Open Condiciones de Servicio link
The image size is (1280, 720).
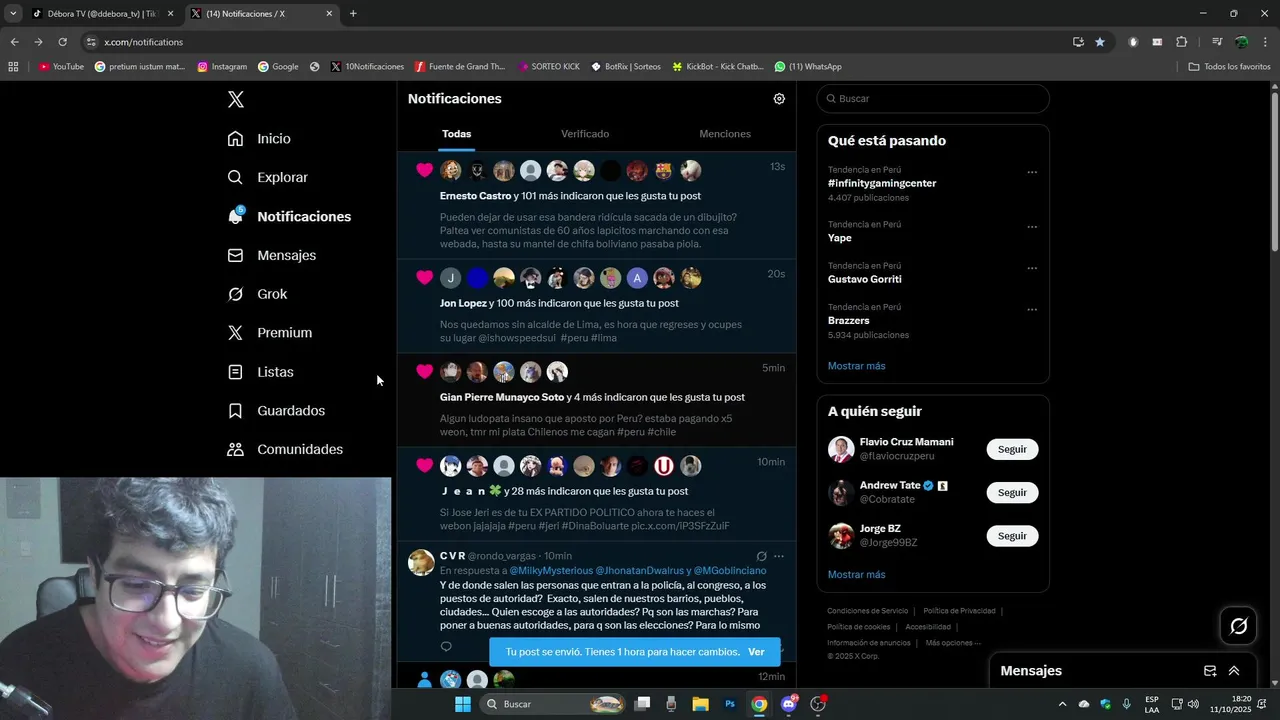867,611
